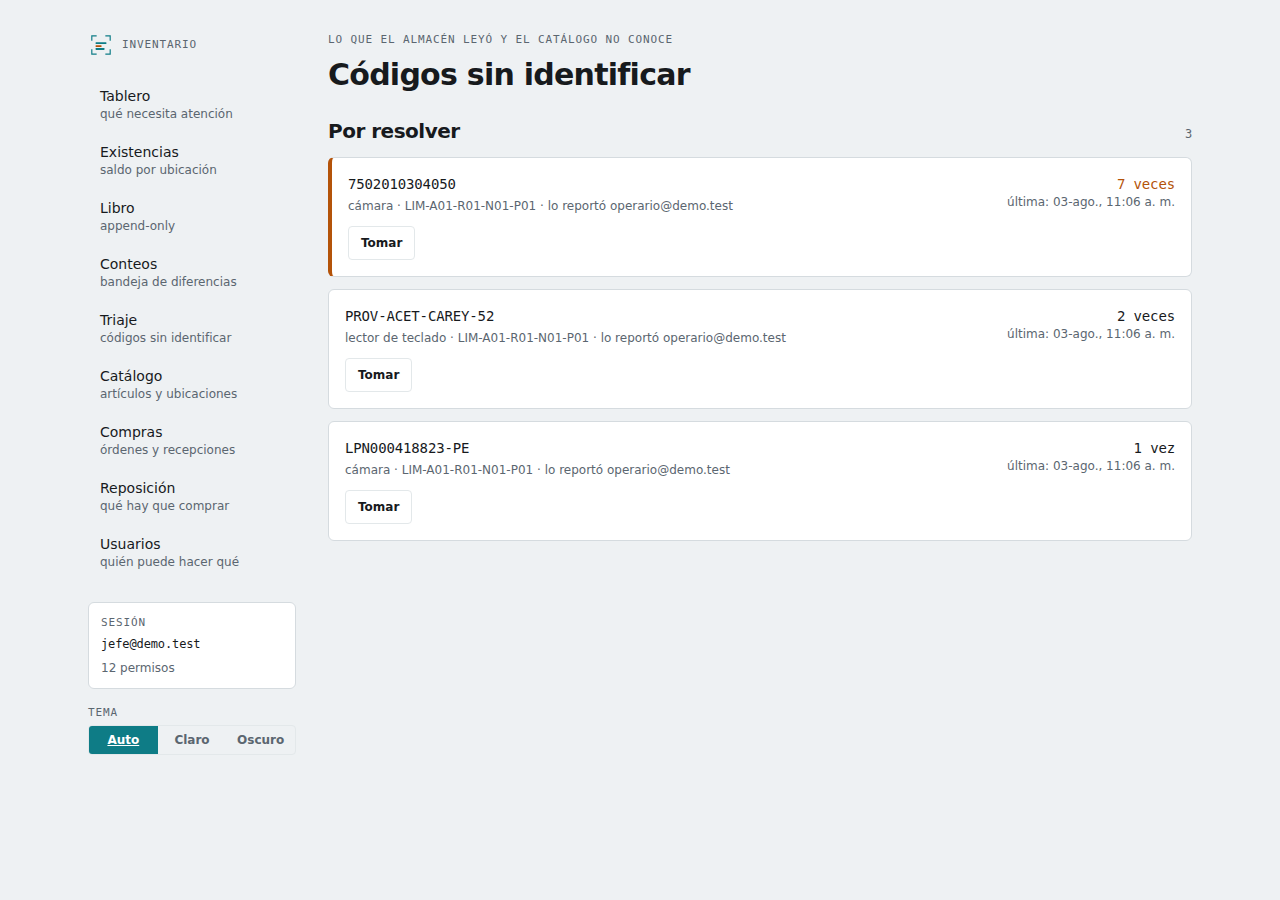Take code 7502010304050 with Tomar

[x=381, y=243]
